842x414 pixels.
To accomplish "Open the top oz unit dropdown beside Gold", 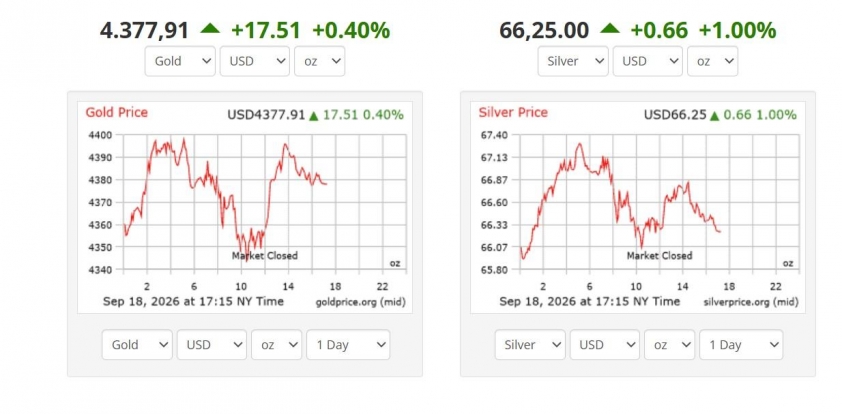I will [320, 61].
